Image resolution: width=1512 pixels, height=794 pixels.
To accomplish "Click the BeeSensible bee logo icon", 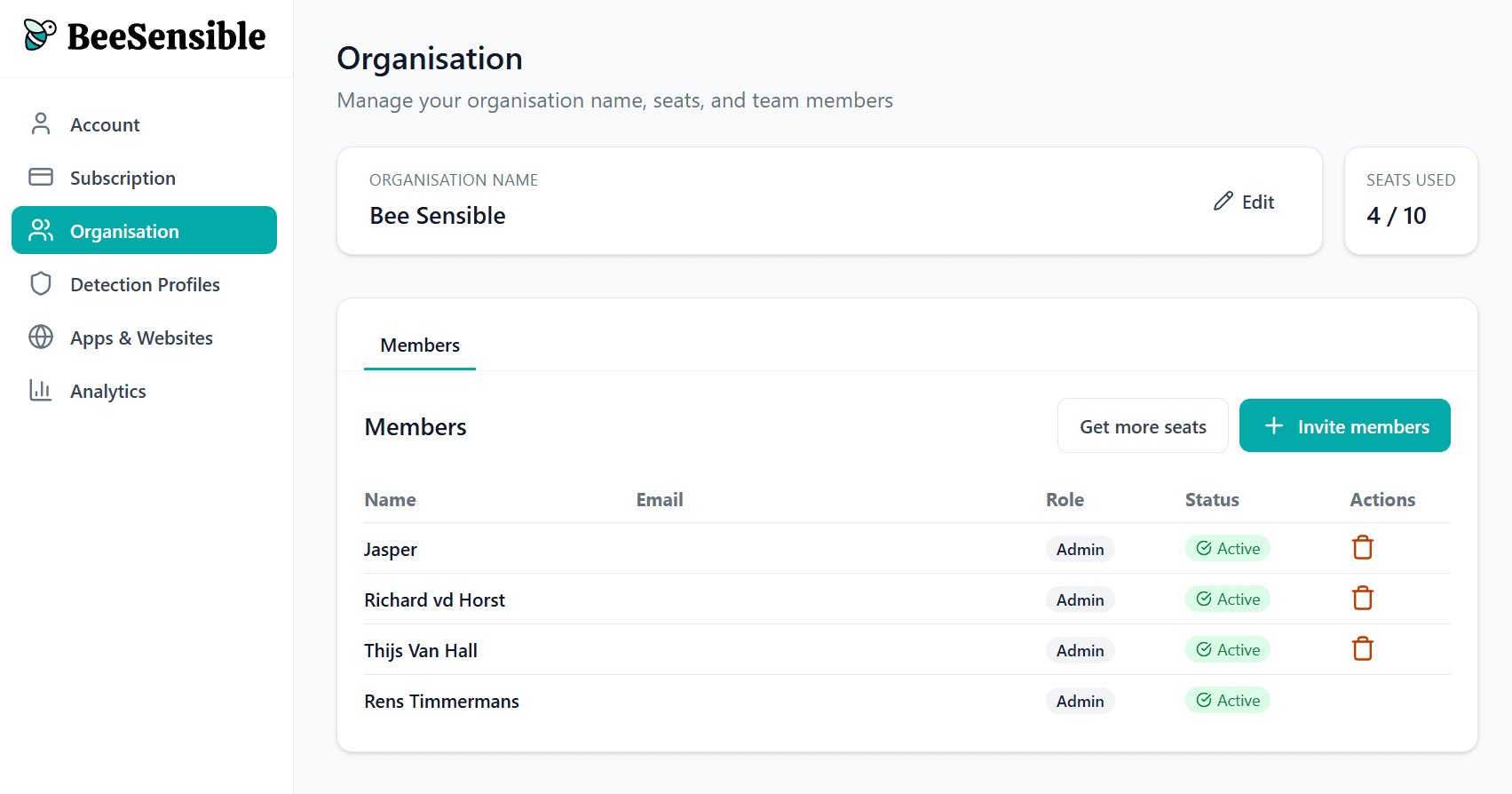I will pyautogui.click(x=40, y=35).
